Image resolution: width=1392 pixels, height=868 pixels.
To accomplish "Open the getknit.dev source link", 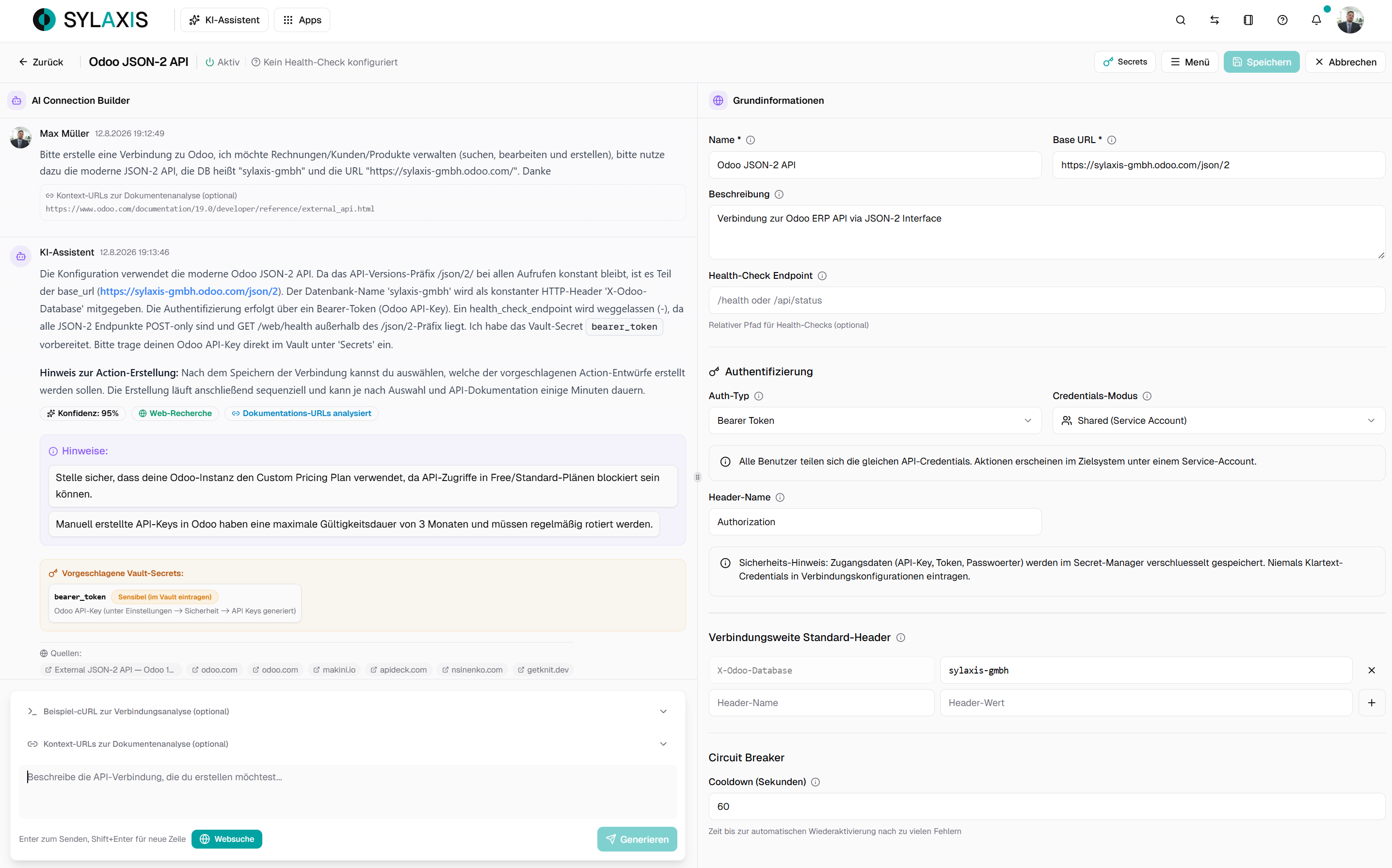I will [x=543, y=670].
